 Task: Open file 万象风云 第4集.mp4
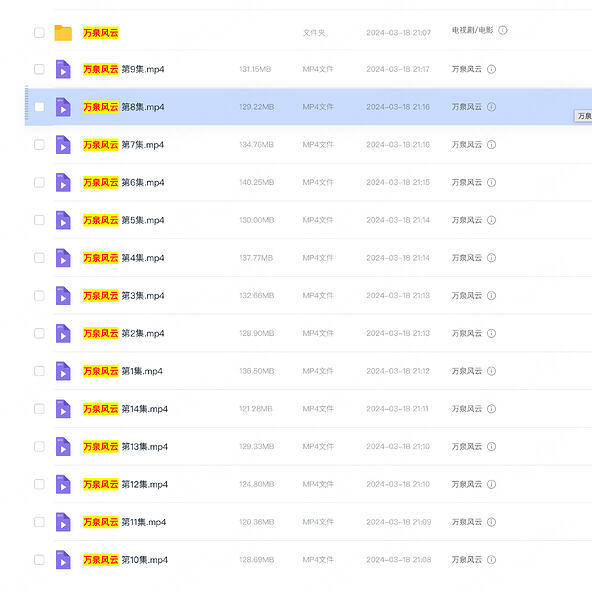tap(124, 258)
